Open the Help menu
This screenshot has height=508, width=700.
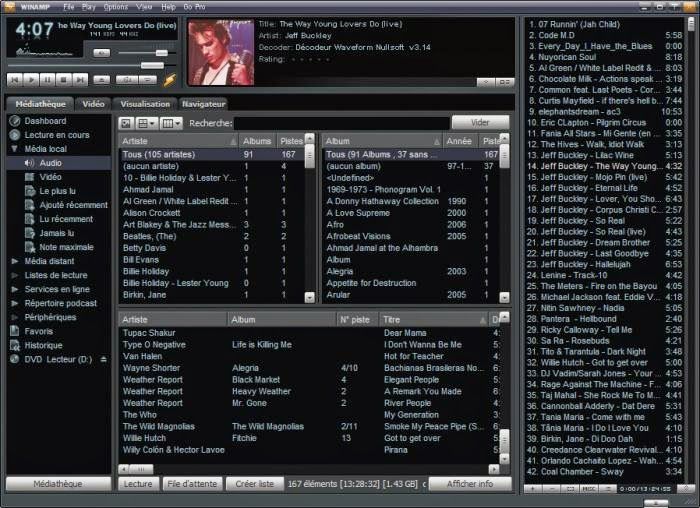pos(168,7)
